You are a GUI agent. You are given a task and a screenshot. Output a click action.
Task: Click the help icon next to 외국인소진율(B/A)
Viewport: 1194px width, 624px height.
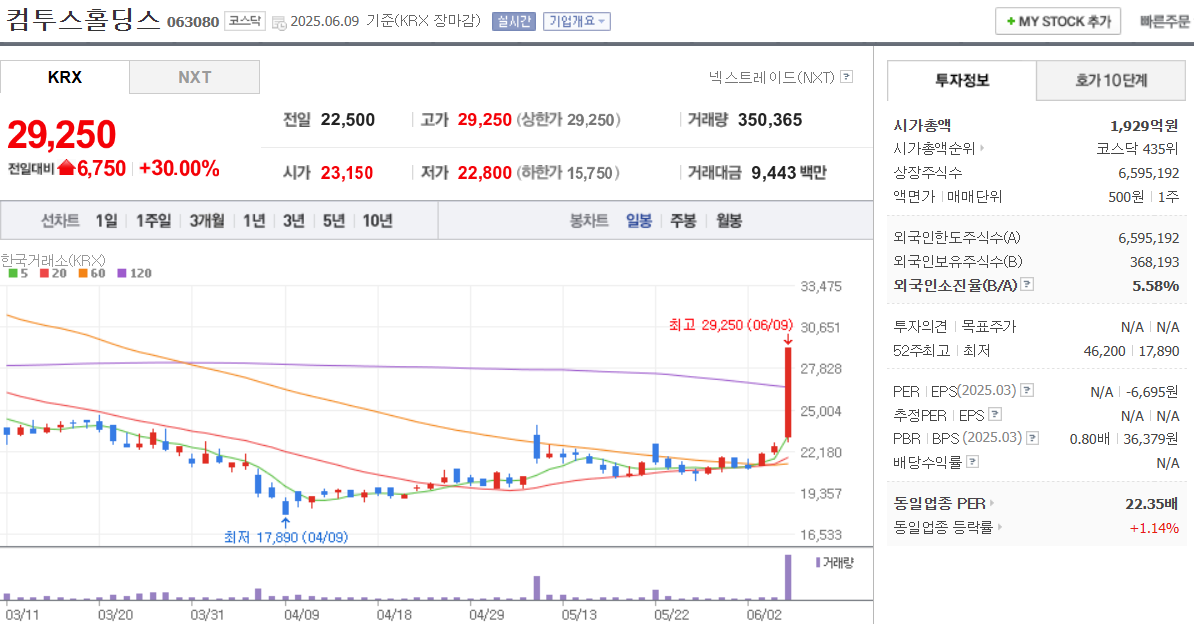click(1027, 285)
